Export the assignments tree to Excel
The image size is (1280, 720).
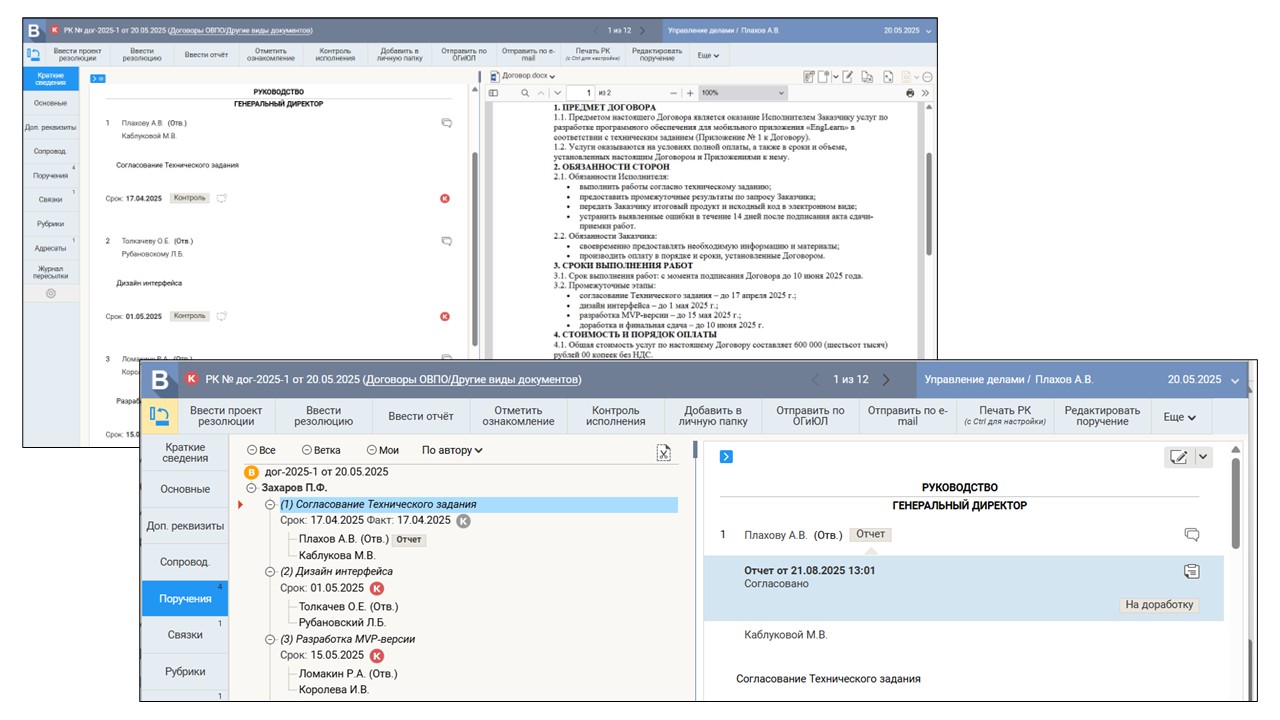point(663,453)
